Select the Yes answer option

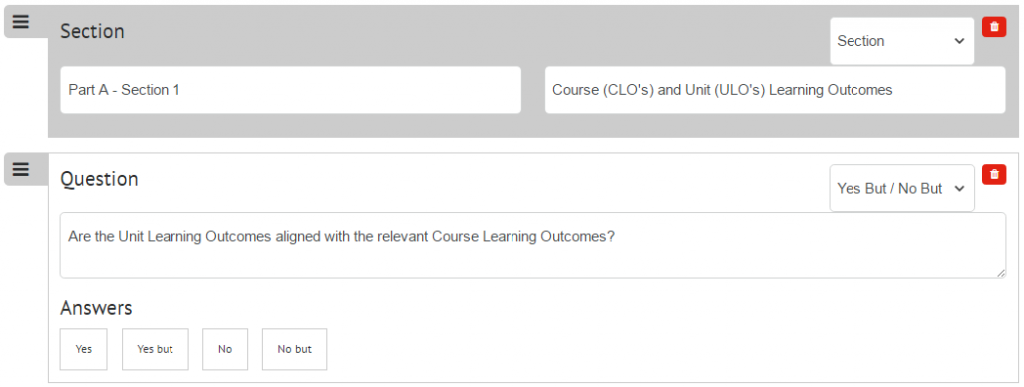point(84,349)
